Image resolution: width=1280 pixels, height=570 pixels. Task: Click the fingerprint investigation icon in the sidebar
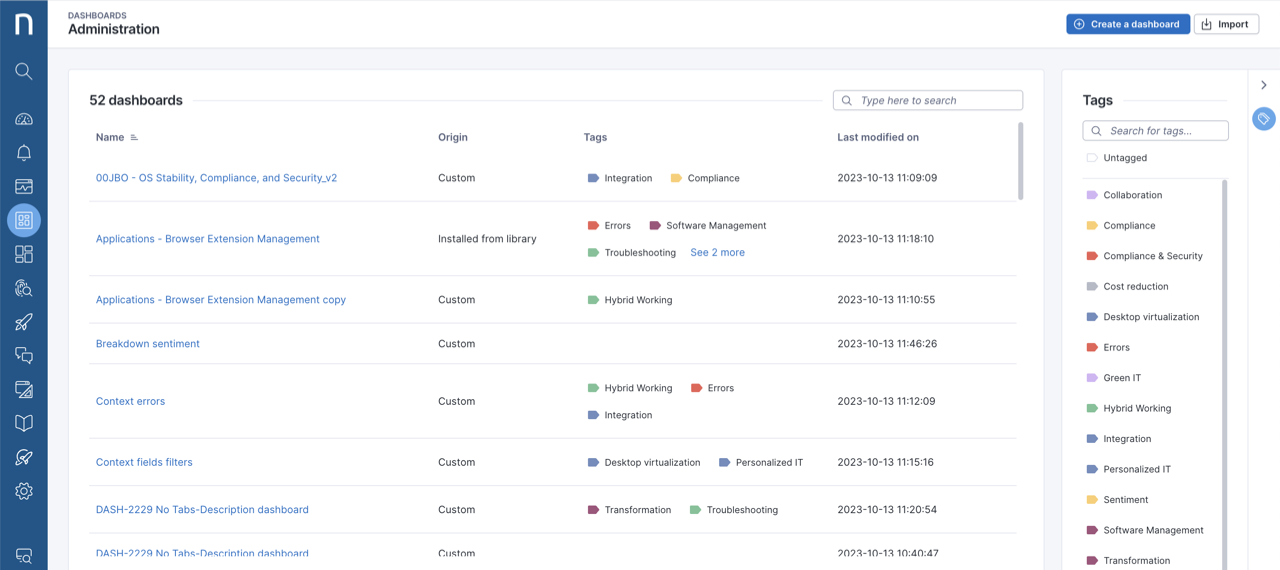[x=24, y=289]
